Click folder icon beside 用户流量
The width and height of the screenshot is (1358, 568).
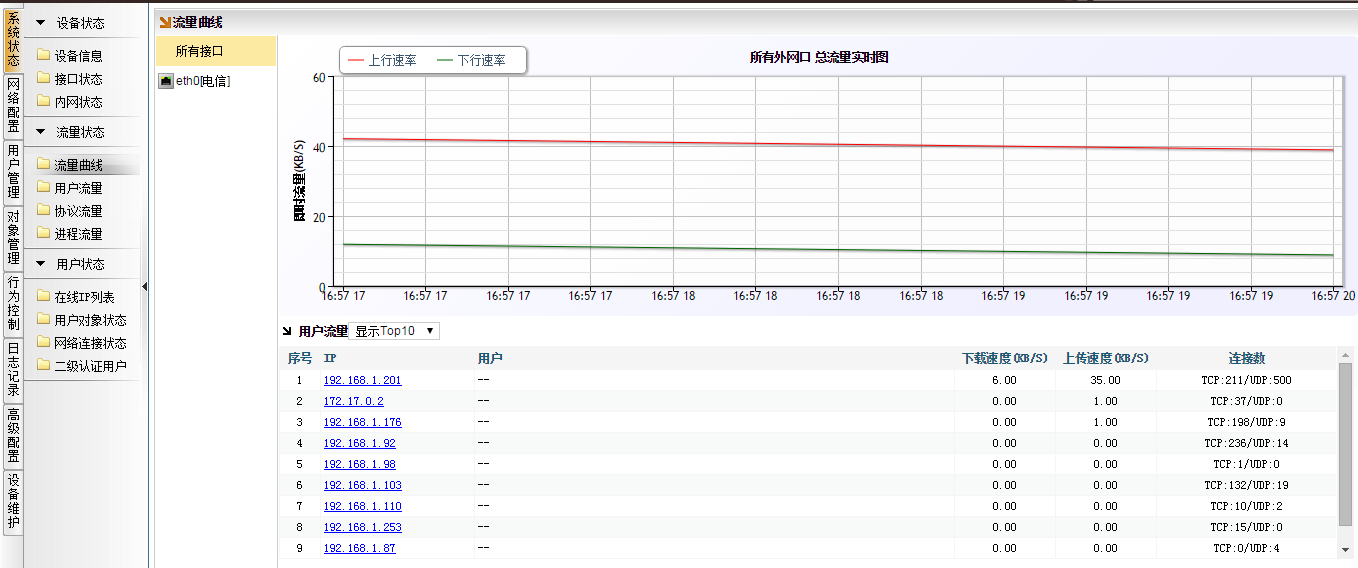tap(43, 188)
